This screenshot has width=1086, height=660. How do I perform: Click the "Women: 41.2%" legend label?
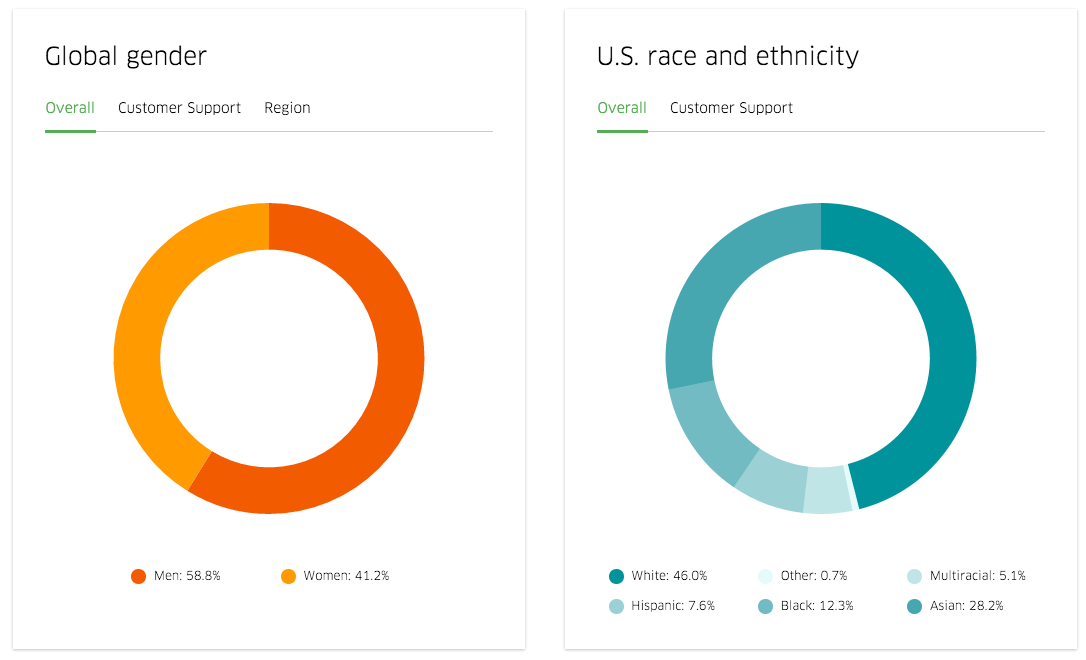click(346, 576)
